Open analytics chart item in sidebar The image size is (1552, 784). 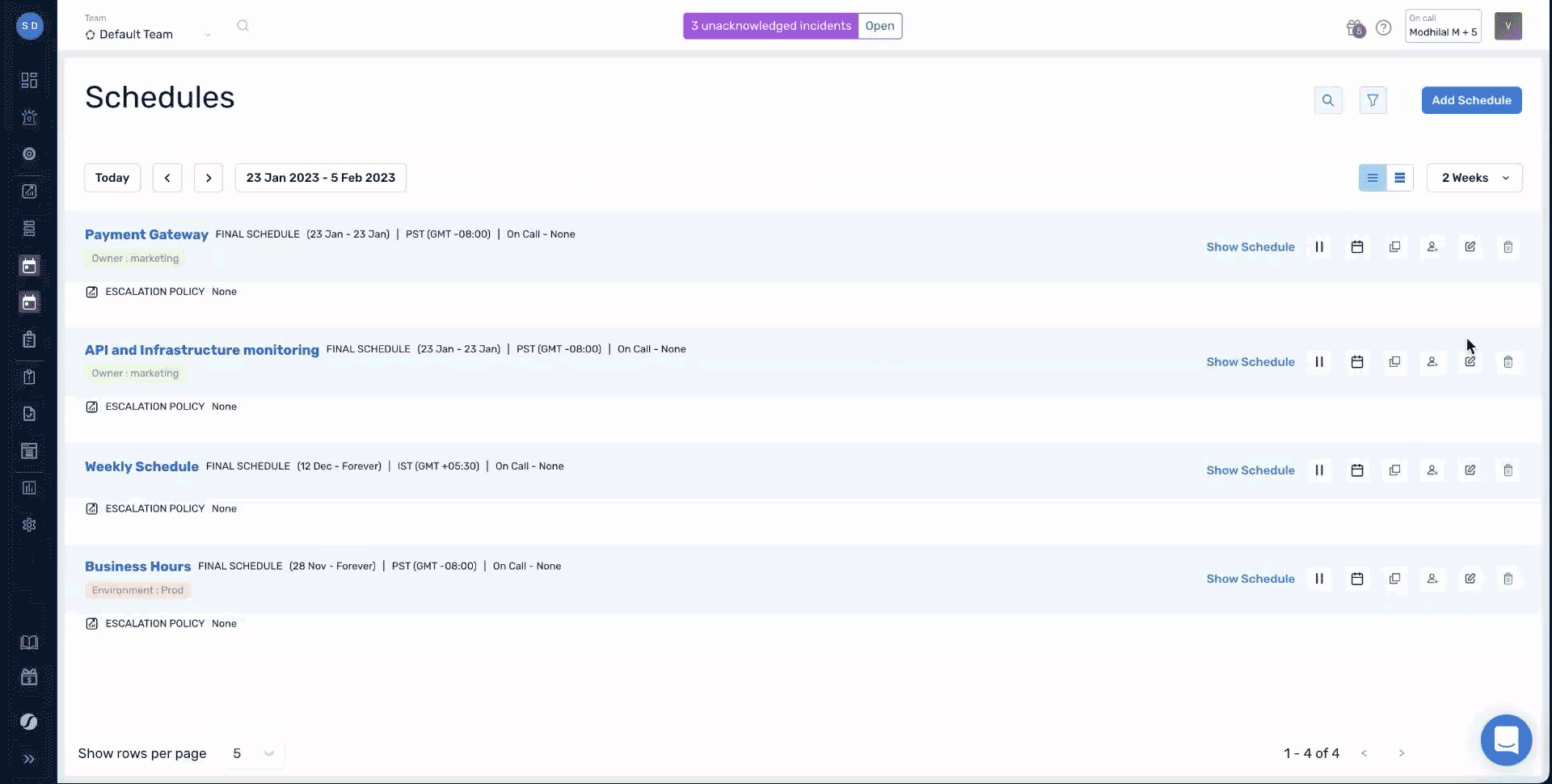pos(29,488)
